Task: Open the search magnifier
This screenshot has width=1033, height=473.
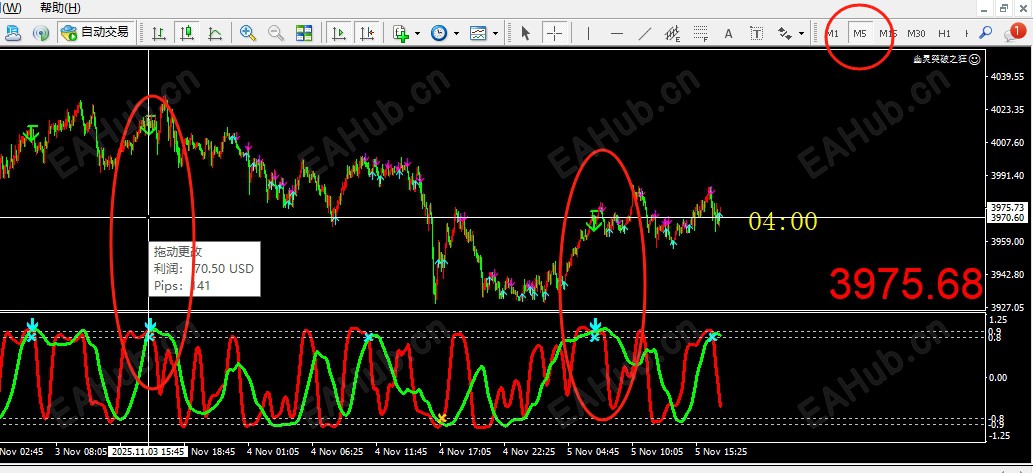Action: coord(986,32)
